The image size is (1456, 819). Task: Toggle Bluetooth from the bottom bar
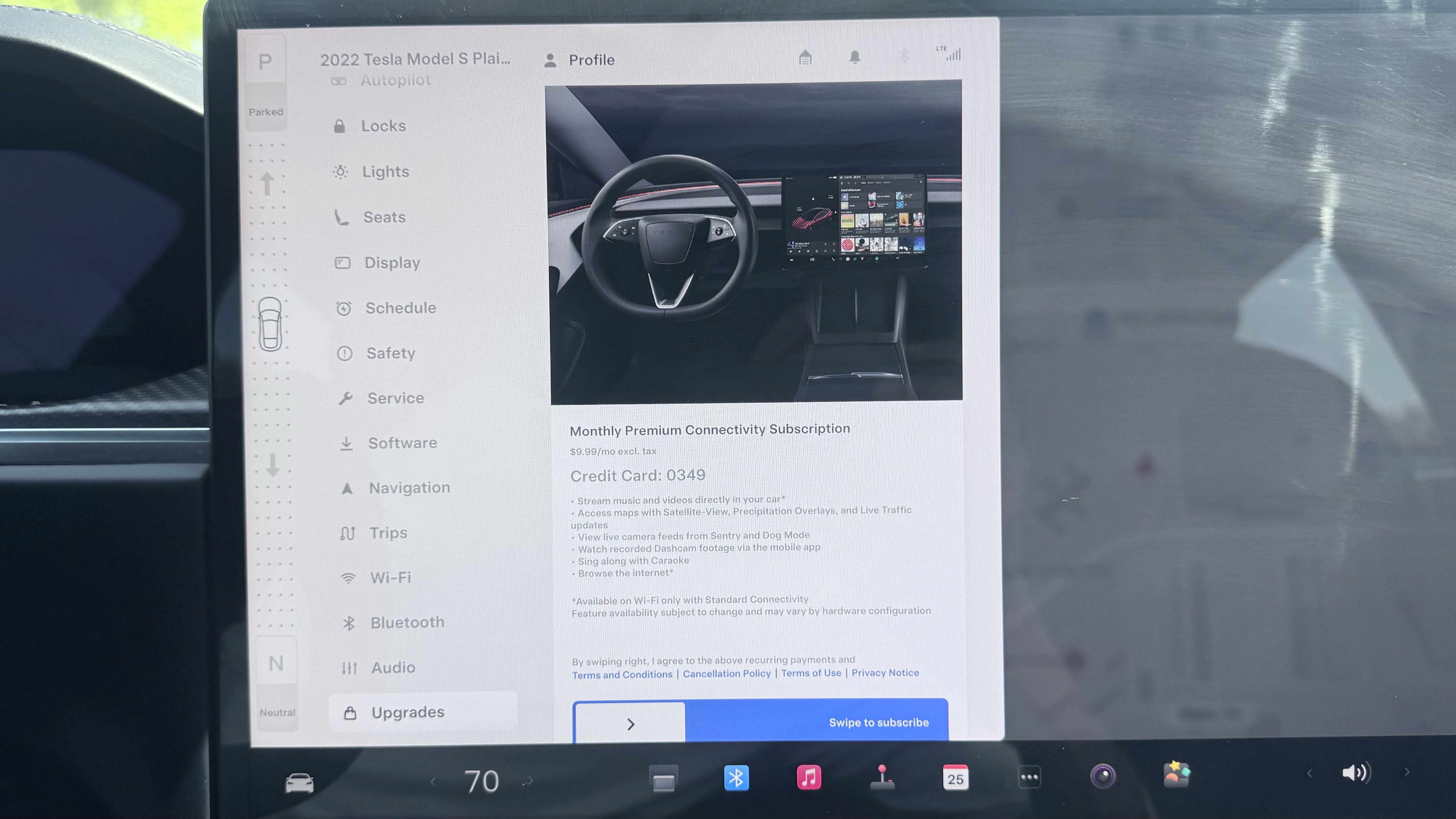click(x=736, y=778)
